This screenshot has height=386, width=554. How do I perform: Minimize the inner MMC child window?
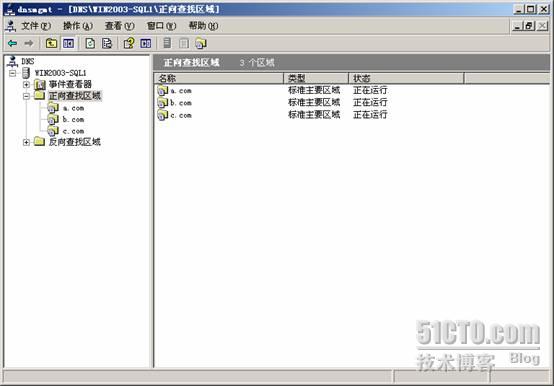[x=518, y=26]
